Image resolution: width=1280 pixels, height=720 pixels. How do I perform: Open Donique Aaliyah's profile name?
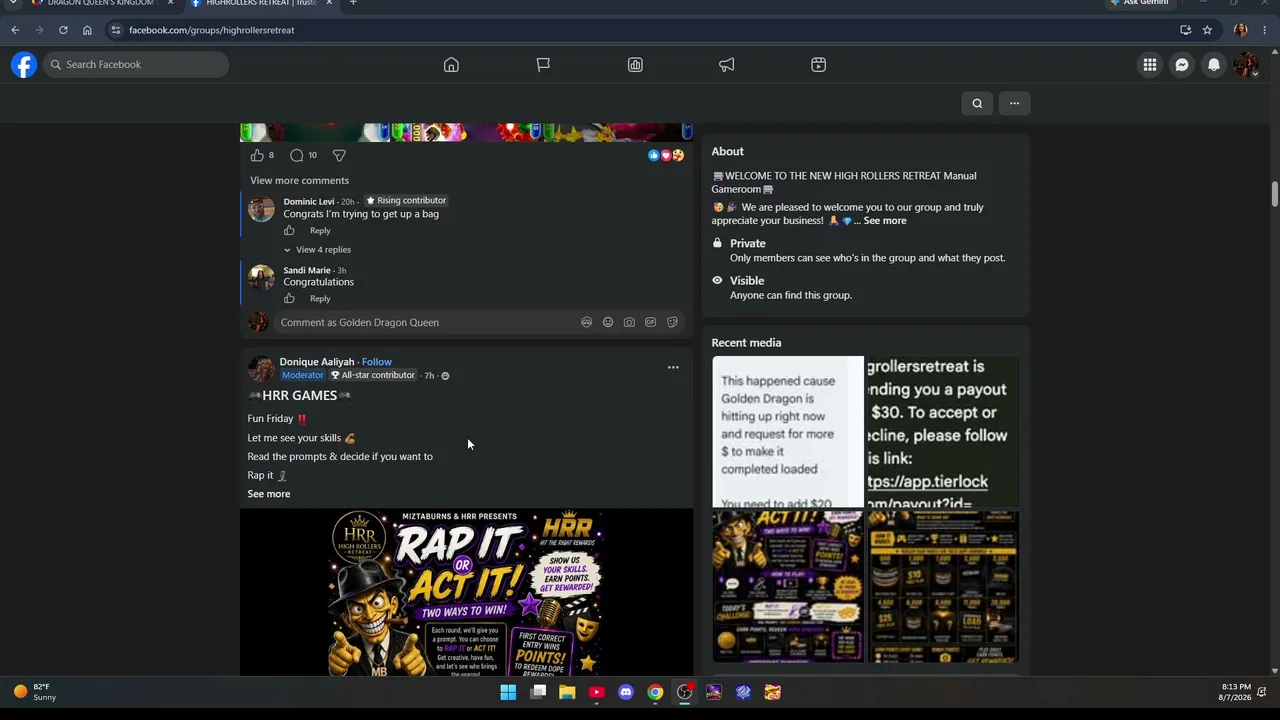pos(317,362)
